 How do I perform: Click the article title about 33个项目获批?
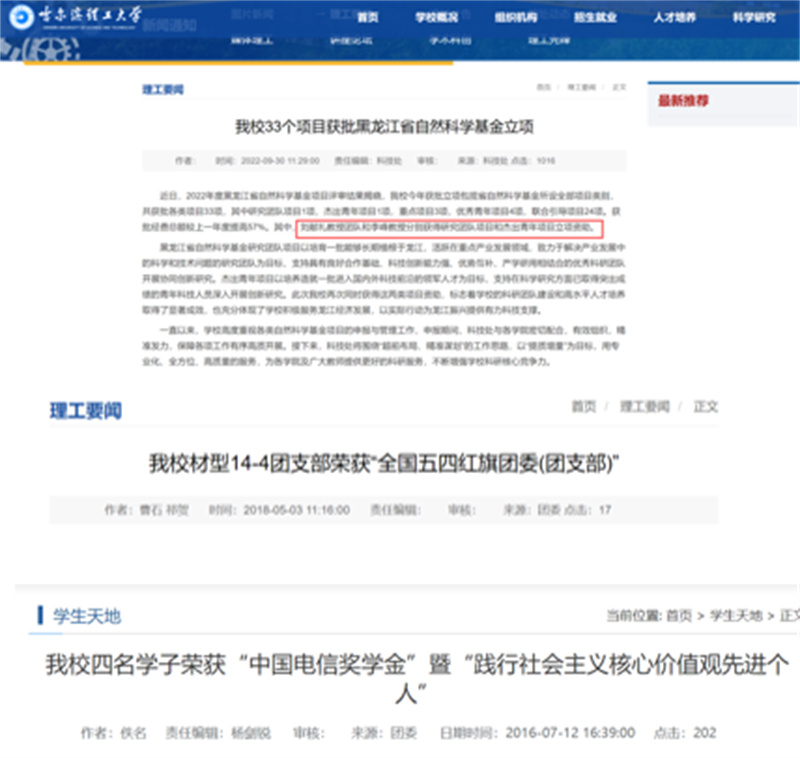384,127
